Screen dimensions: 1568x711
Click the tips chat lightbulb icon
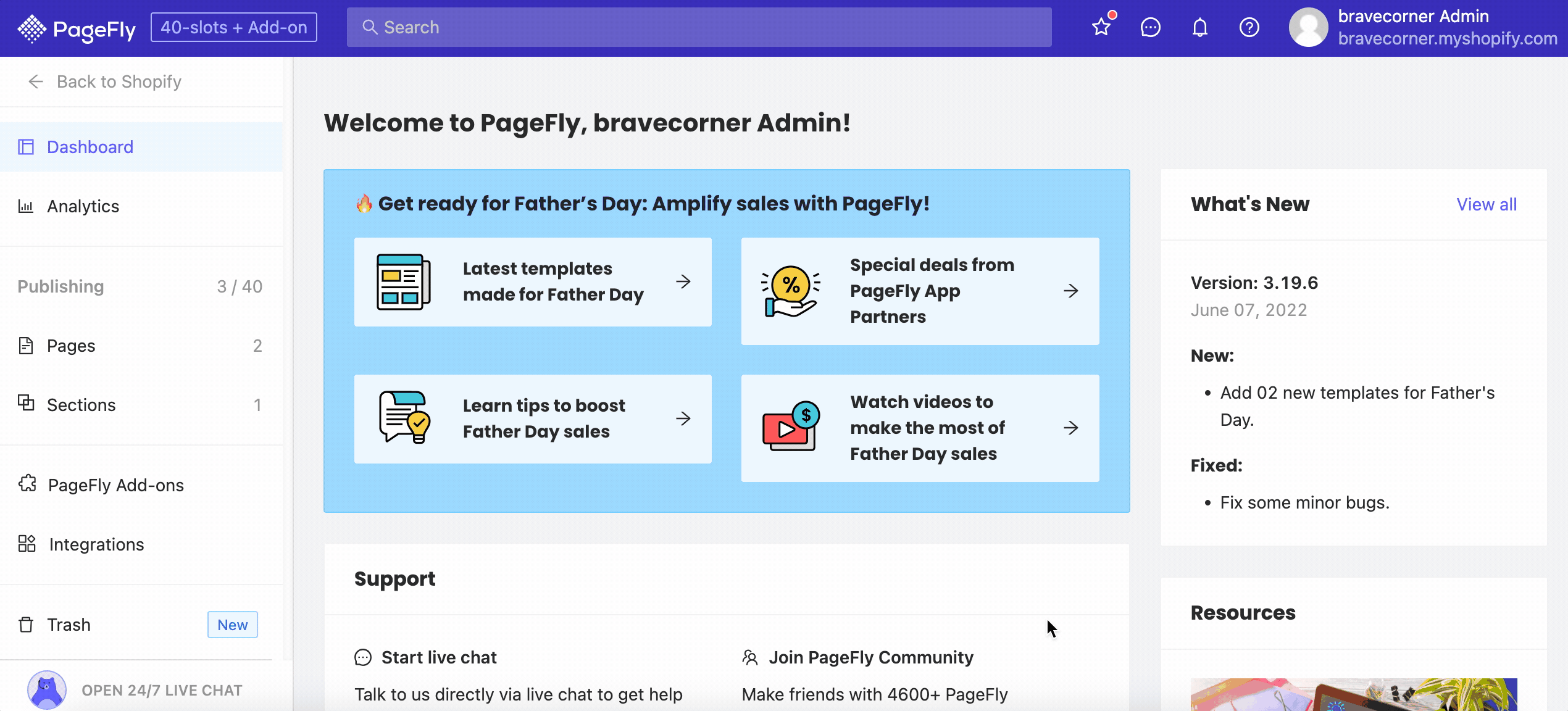pos(404,417)
